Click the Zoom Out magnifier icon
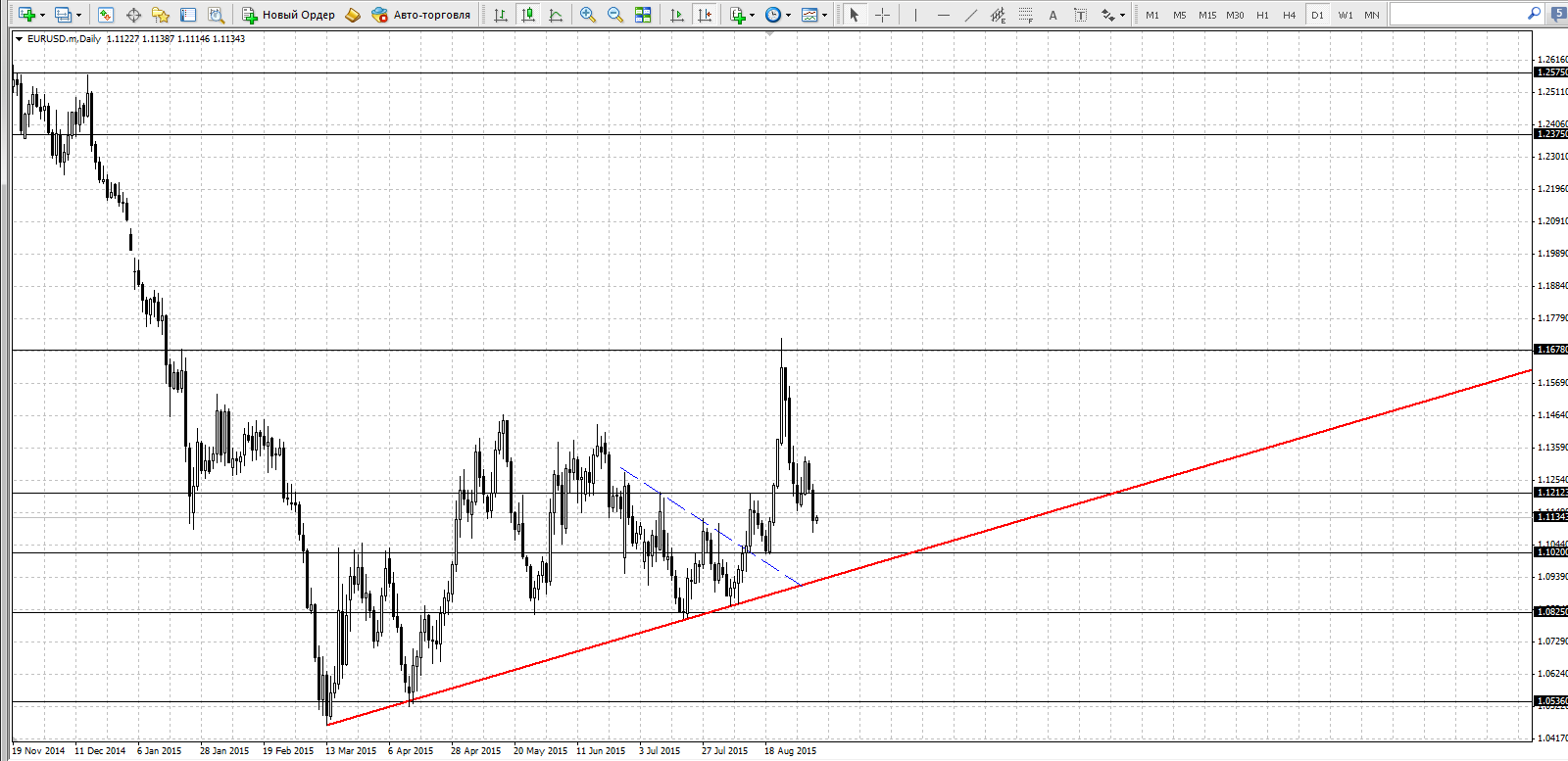 tap(615, 15)
